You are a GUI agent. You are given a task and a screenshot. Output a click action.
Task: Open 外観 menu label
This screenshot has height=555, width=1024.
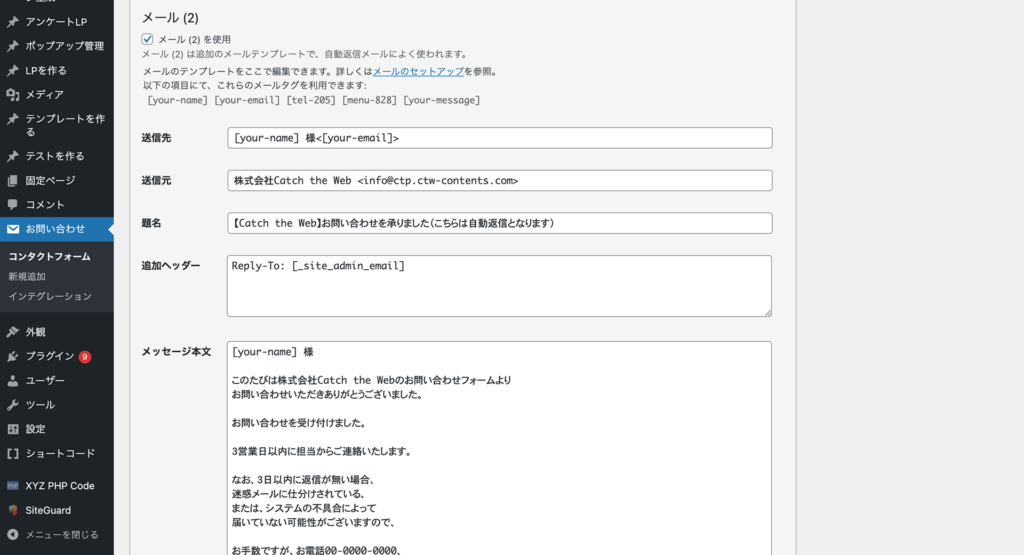[x=35, y=332]
